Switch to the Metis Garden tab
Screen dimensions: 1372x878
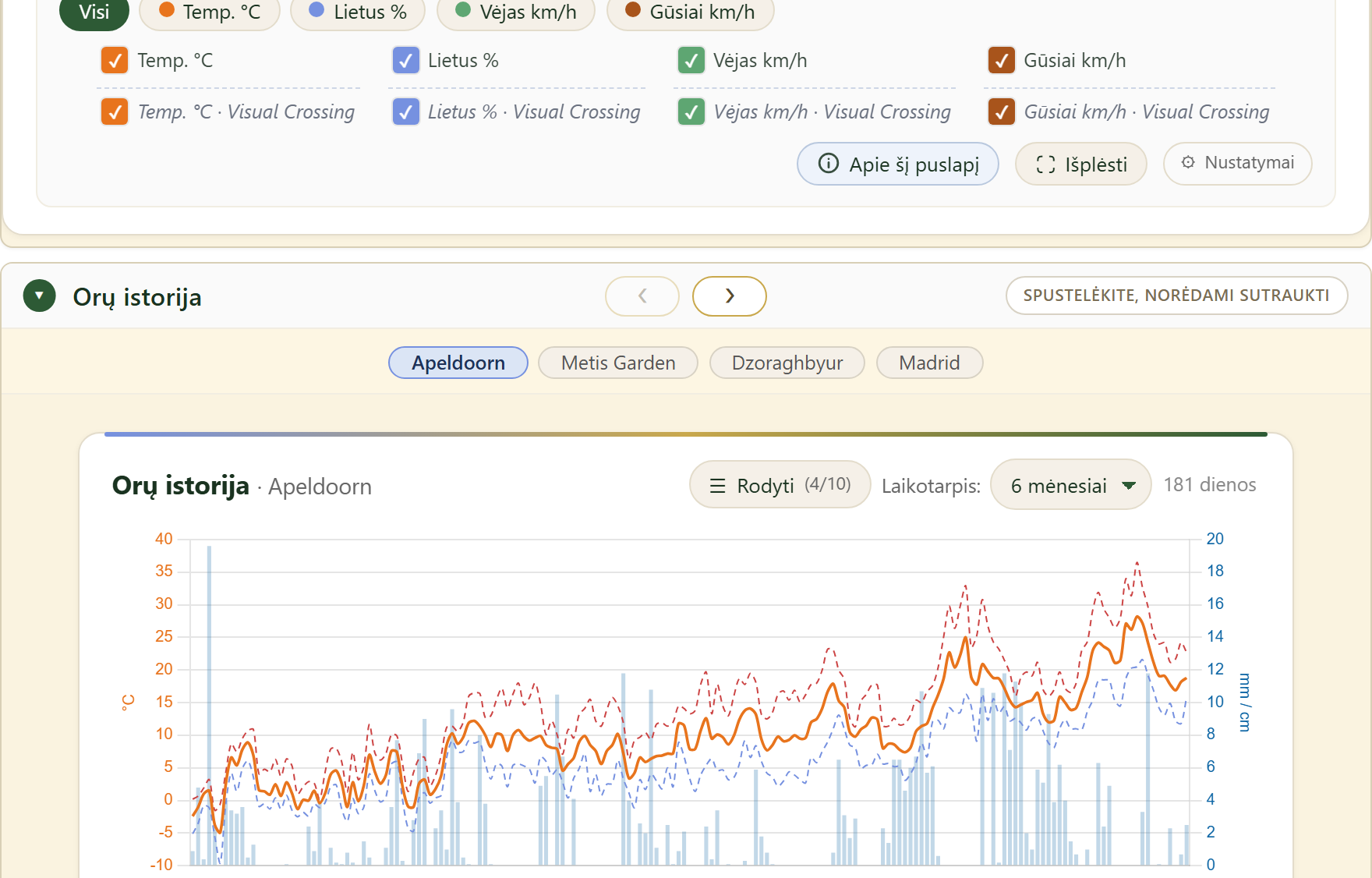tap(618, 363)
